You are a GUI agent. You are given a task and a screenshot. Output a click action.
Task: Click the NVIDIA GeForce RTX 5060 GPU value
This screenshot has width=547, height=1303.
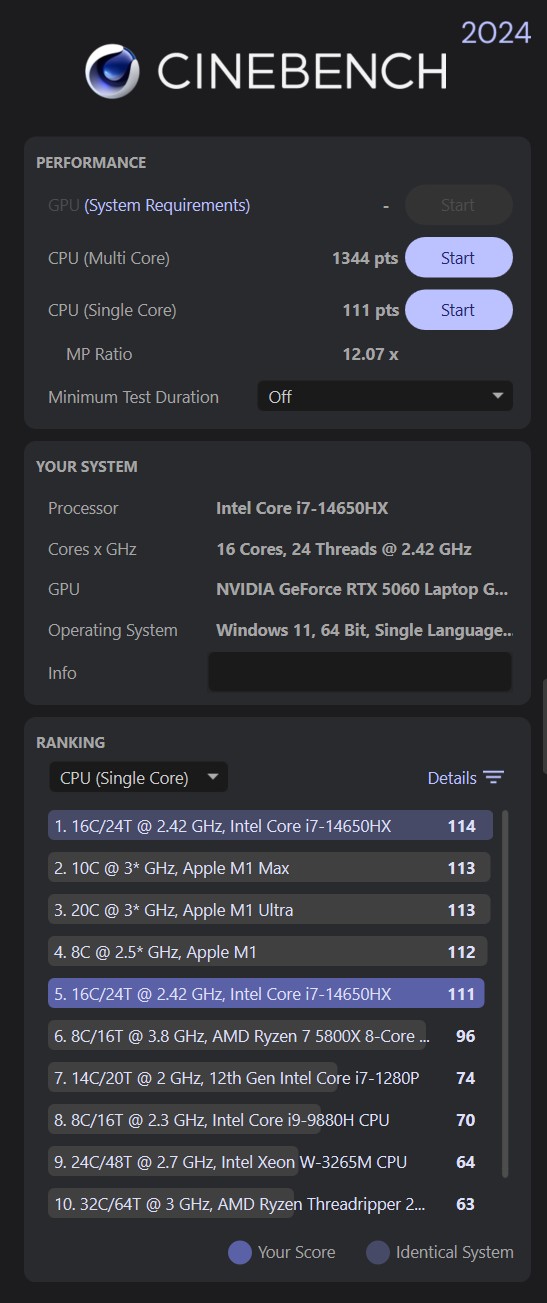point(362,590)
